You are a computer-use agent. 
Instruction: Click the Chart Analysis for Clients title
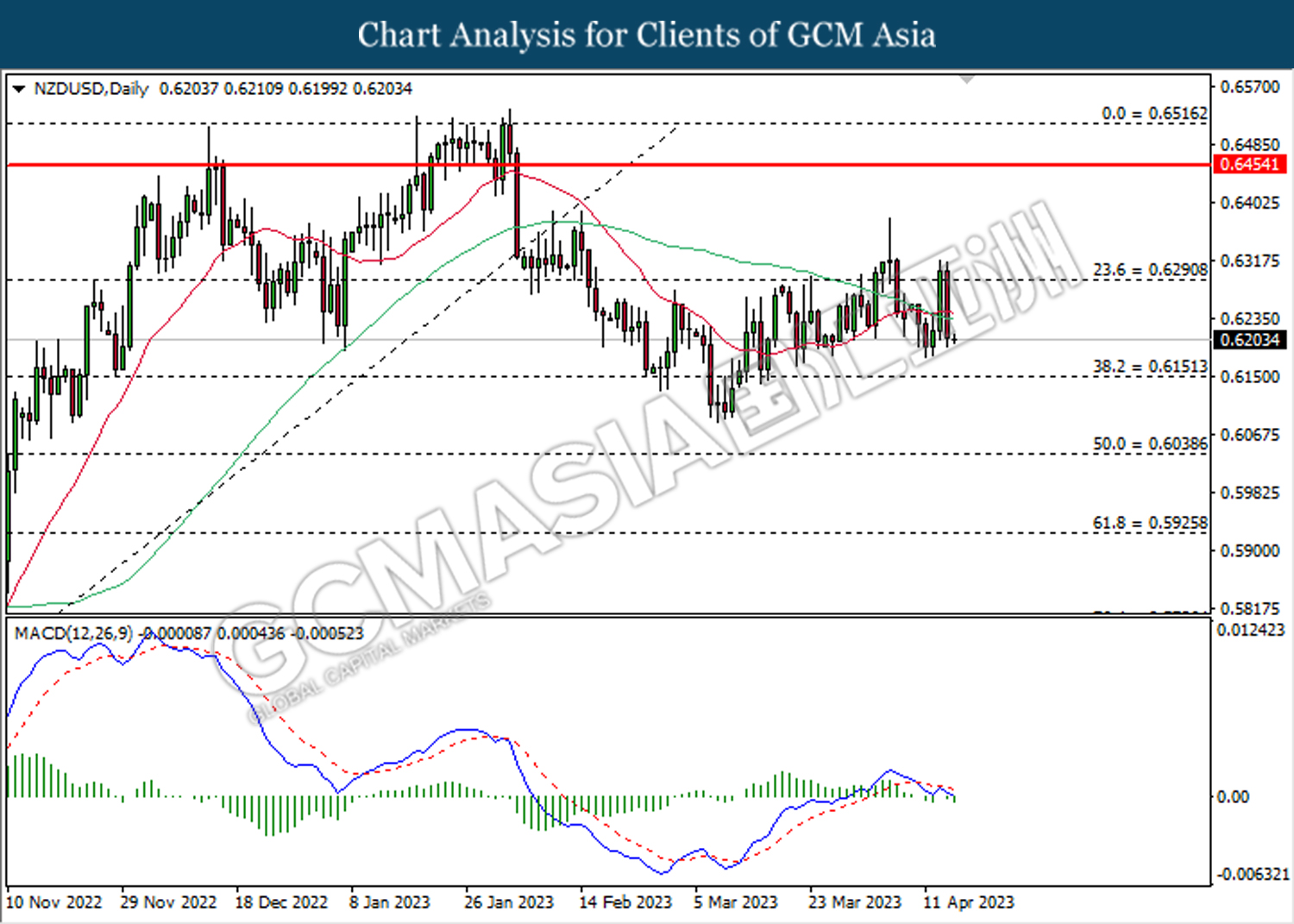click(x=646, y=35)
